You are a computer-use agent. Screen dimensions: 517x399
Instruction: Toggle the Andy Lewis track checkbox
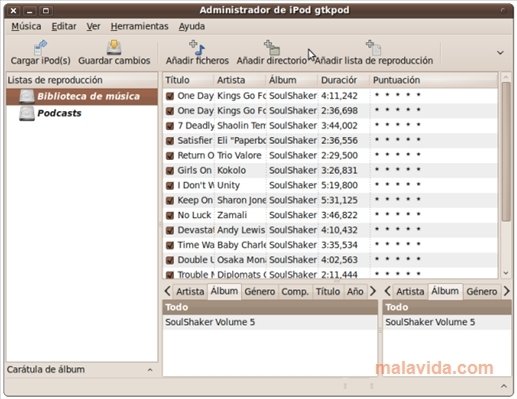(x=170, y=230)
